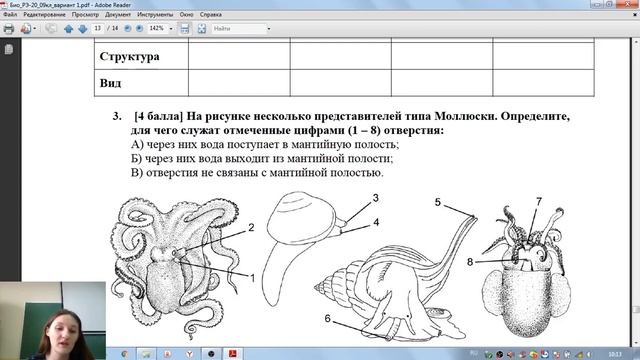This screenshot has height=360, width=640.
Task: Click the black round app taskbar icon
Action: (x=211, y=354)
